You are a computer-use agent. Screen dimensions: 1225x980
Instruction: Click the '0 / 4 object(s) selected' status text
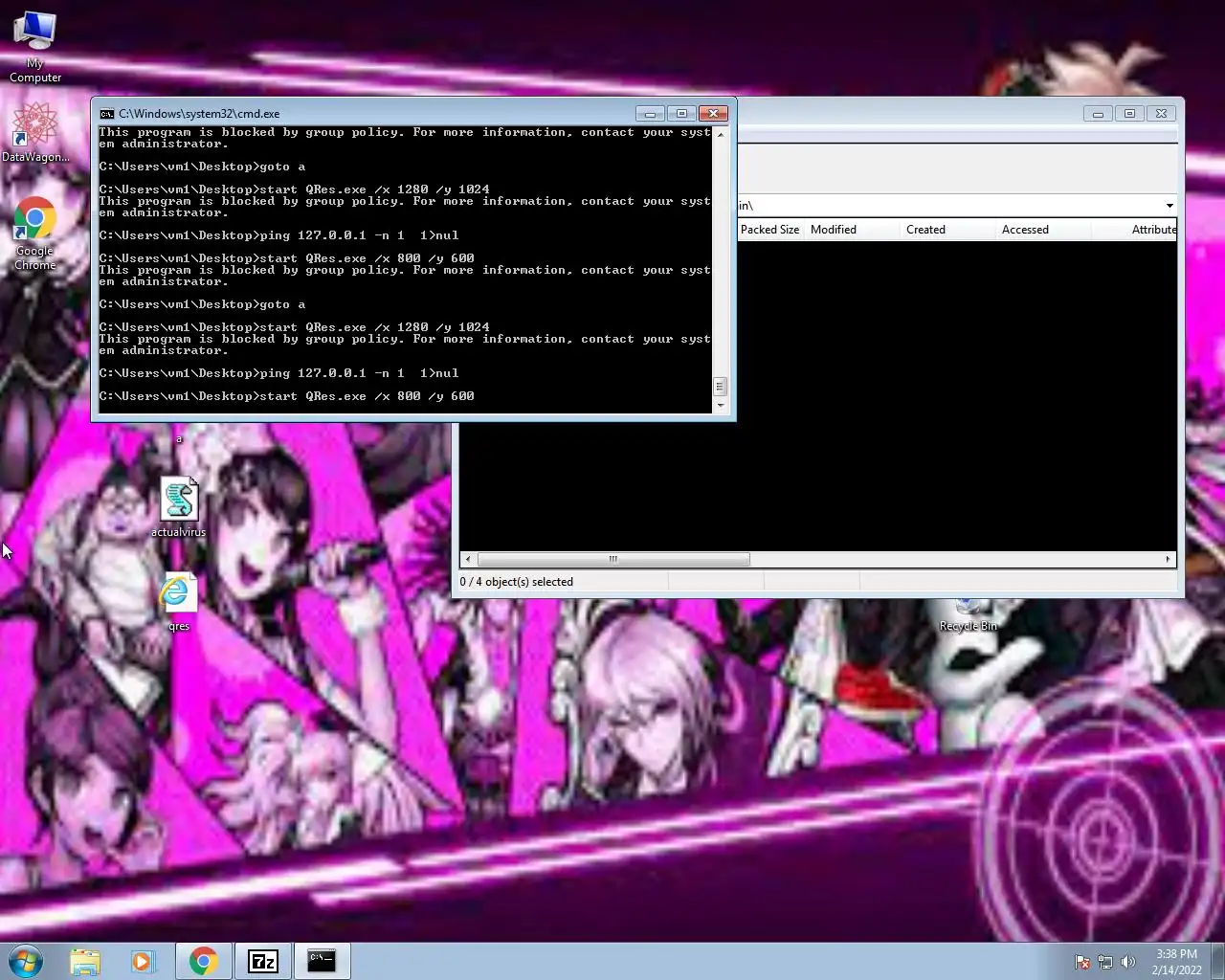click(x=517, y=582)
